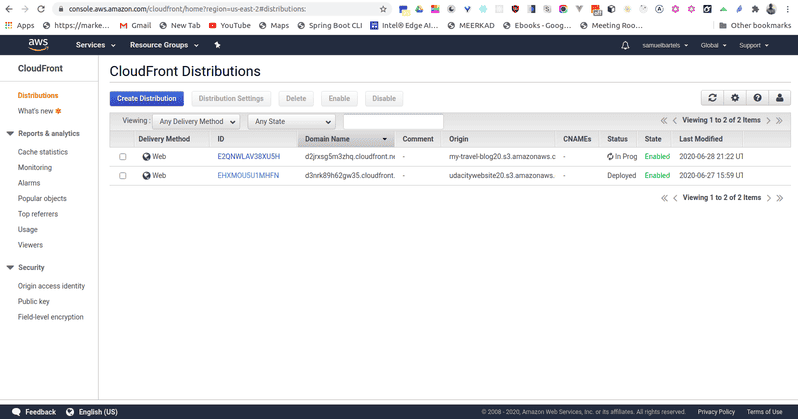This screenshot has height=419, width=798.
Task: Sort by Domain Name column header
Action: pyautogui.click(x=346, y=139)
